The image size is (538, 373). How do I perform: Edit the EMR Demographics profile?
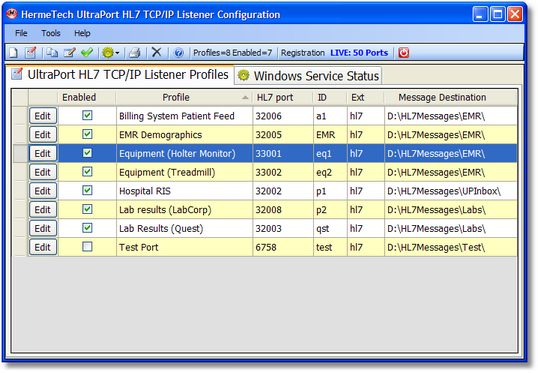[x=43, y=135]
